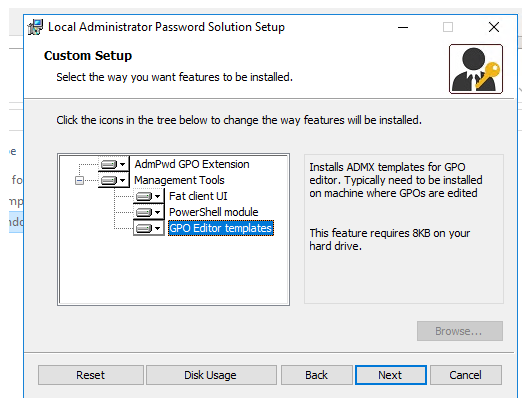This screenshot has height=400, width=529.
Task: Close the Setup window
Action: click(494, 27)
